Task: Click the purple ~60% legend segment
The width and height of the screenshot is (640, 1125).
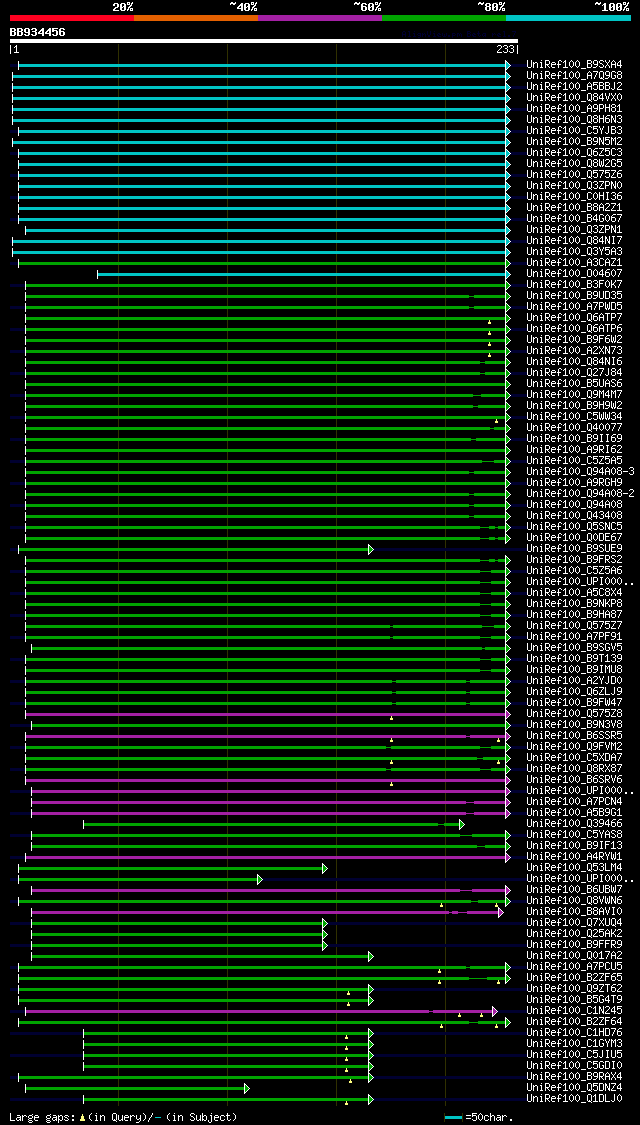Action: click(320, 17)
